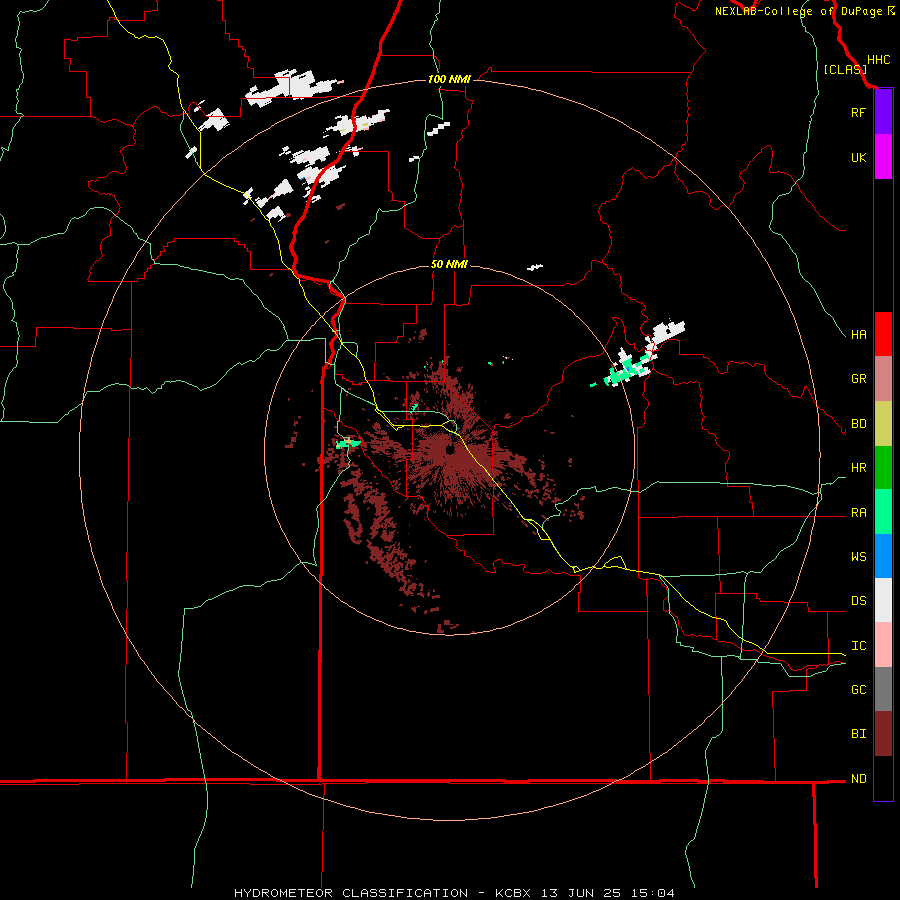Image resolution: width=900 pixels, height=900 pixels.
Task: Click the BD yellow legend swatch
Action: pyautogui.click(x=883, y=424)
